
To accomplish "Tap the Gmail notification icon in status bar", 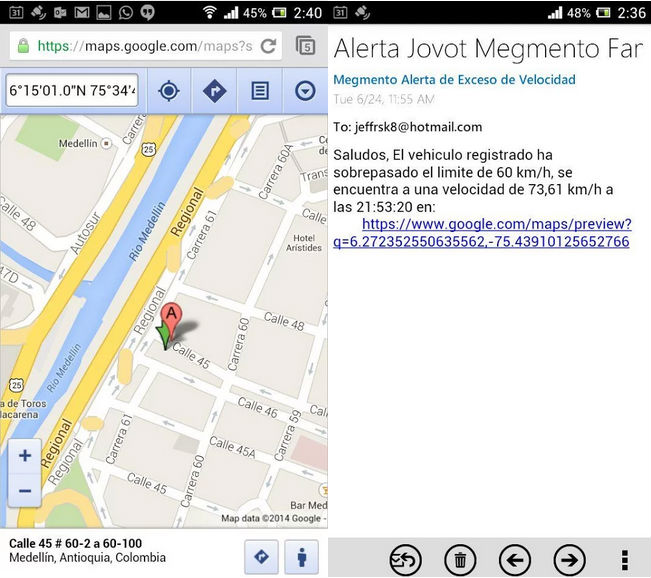I will click(x=82, y=13).
